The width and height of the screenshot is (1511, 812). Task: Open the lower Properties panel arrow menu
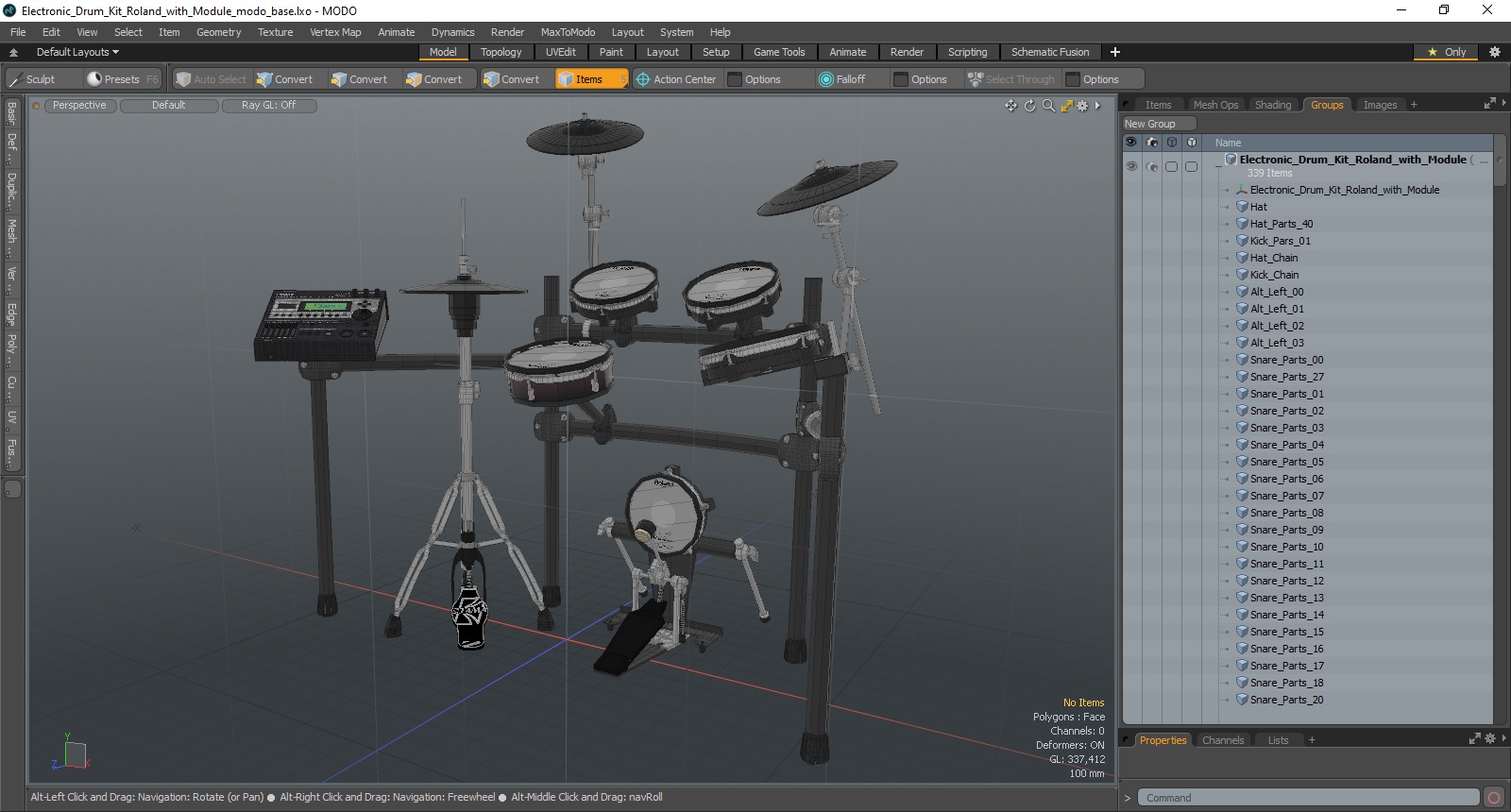[1503, 738]
